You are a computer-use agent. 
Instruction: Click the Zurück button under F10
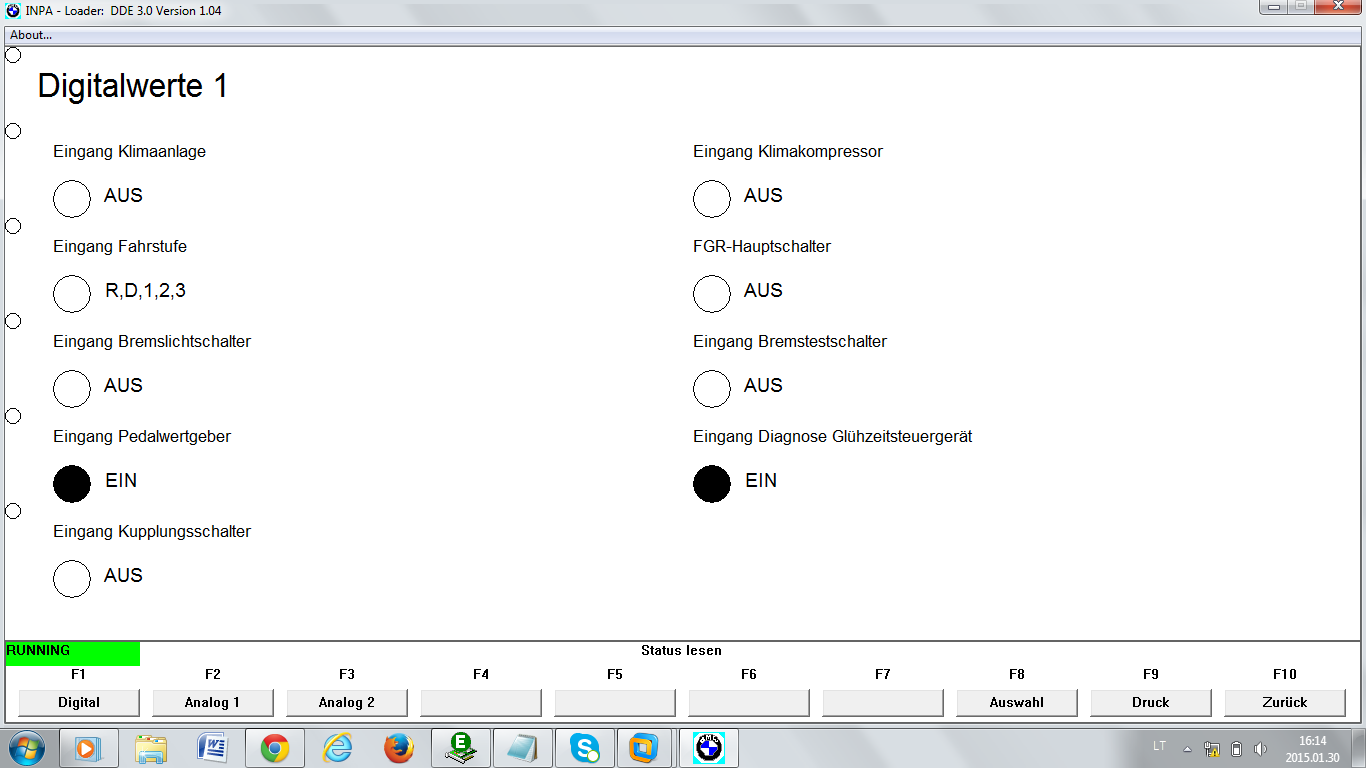[1284, 703]
